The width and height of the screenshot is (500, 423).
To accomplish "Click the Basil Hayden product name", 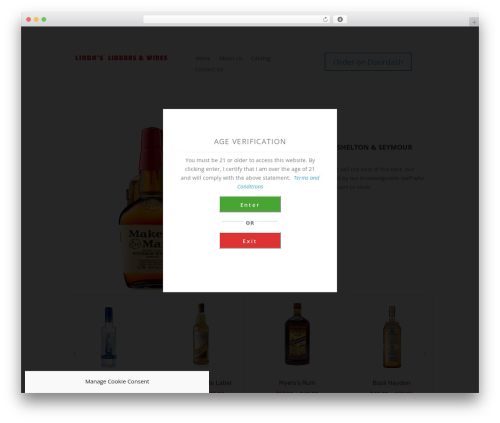I will click(x=391, y=383).
